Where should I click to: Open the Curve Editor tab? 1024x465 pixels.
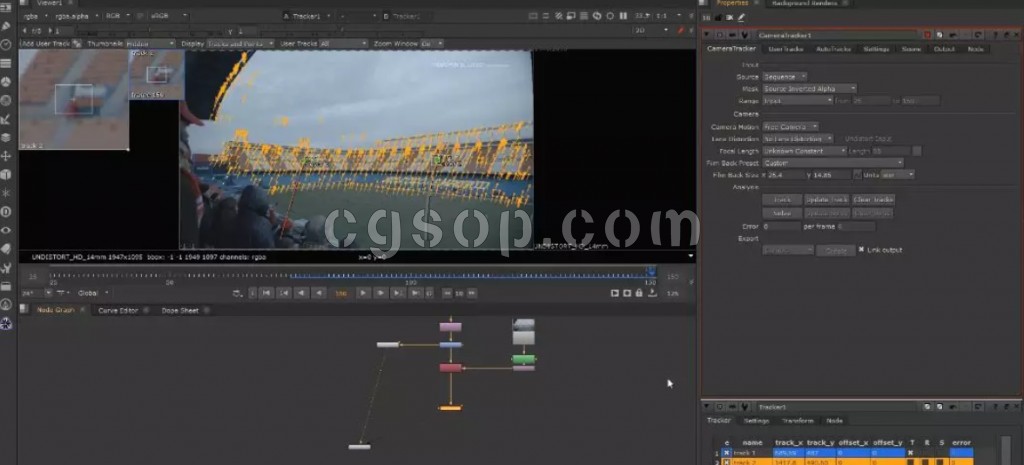(118, 310)
